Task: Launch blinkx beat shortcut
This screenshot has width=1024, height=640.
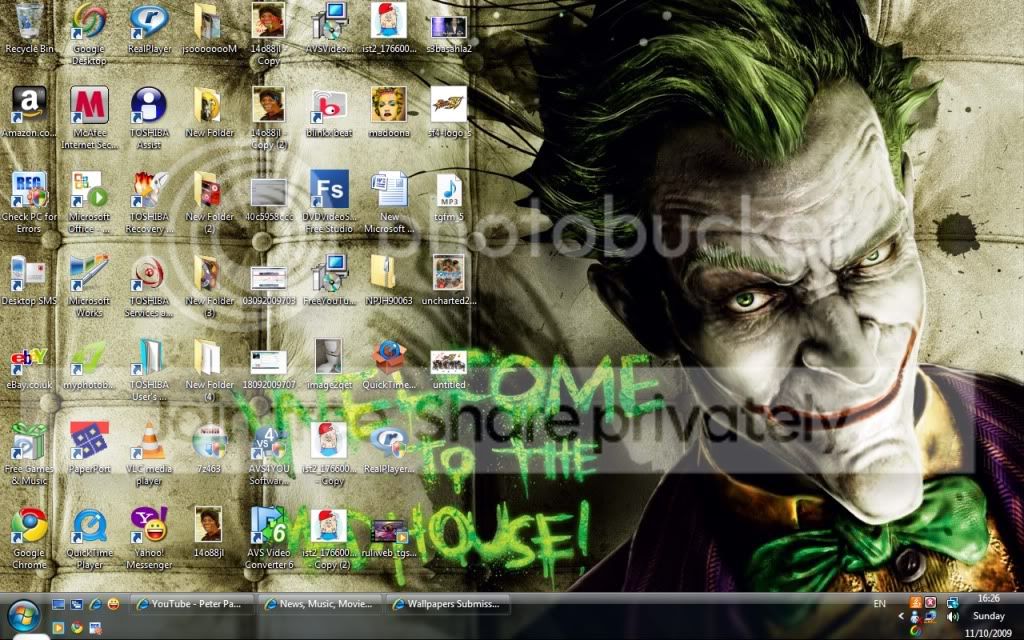Action: pyautogui.click(x=329, y=112)
